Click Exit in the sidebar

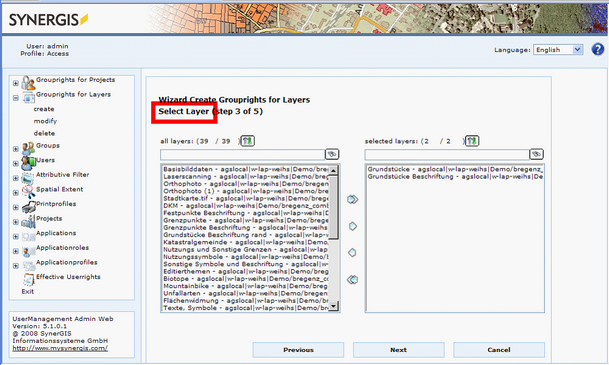[x=28, y=291]
